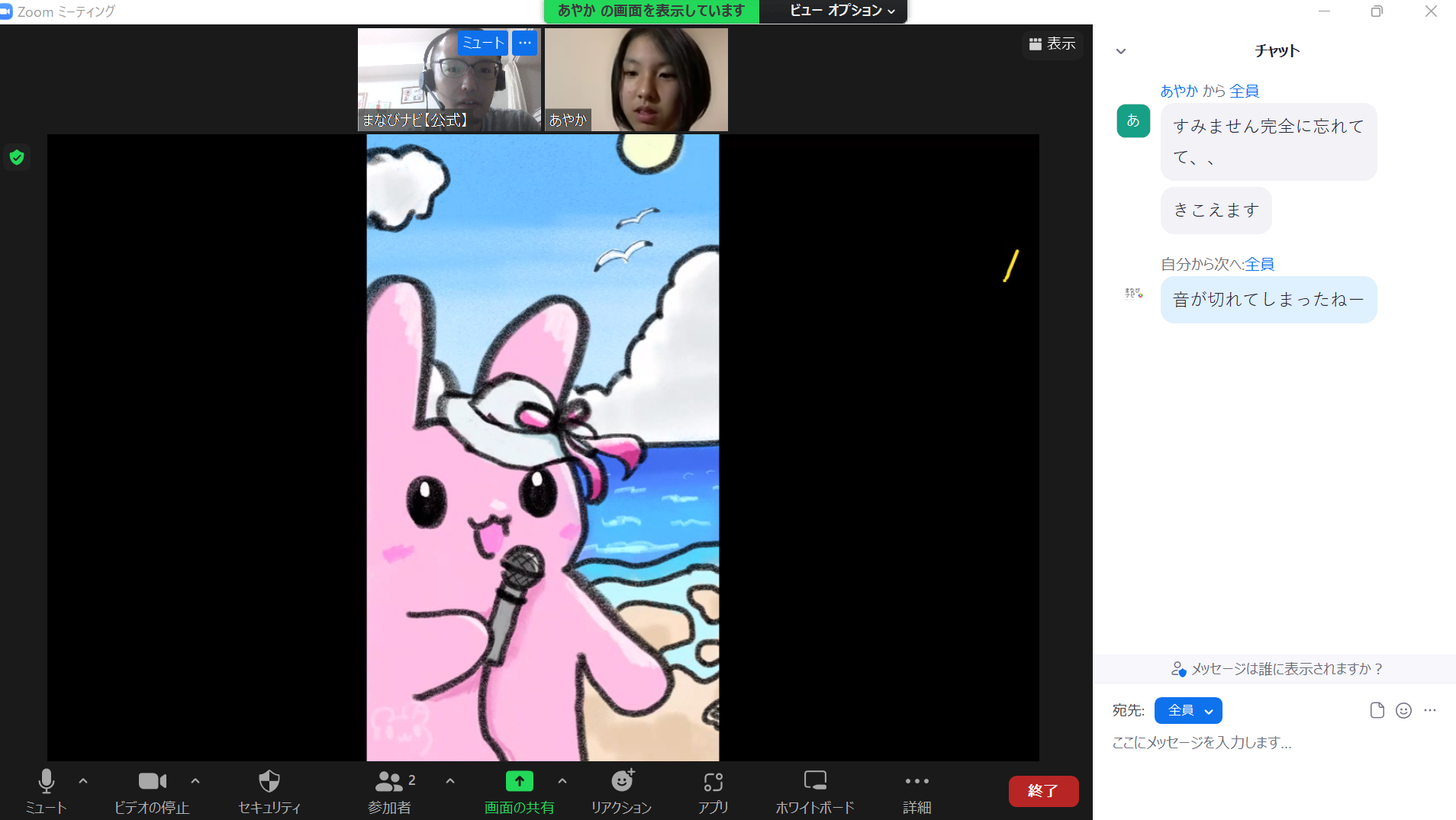Open the Security shield menu
Image resolution: width=1456 pixels, height=820 pixels.
click(x=269, y=791)
